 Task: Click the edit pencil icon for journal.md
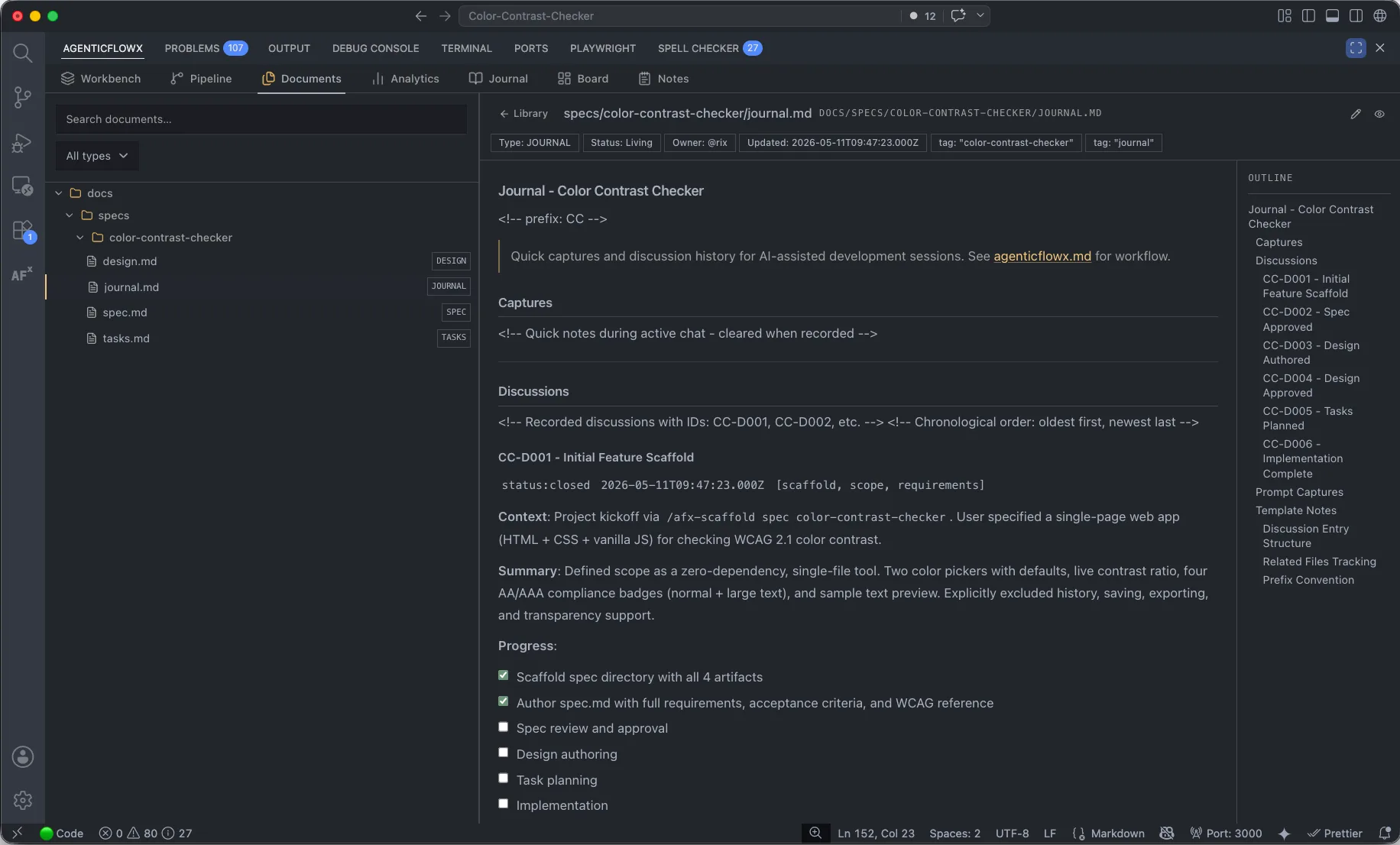1356,114
